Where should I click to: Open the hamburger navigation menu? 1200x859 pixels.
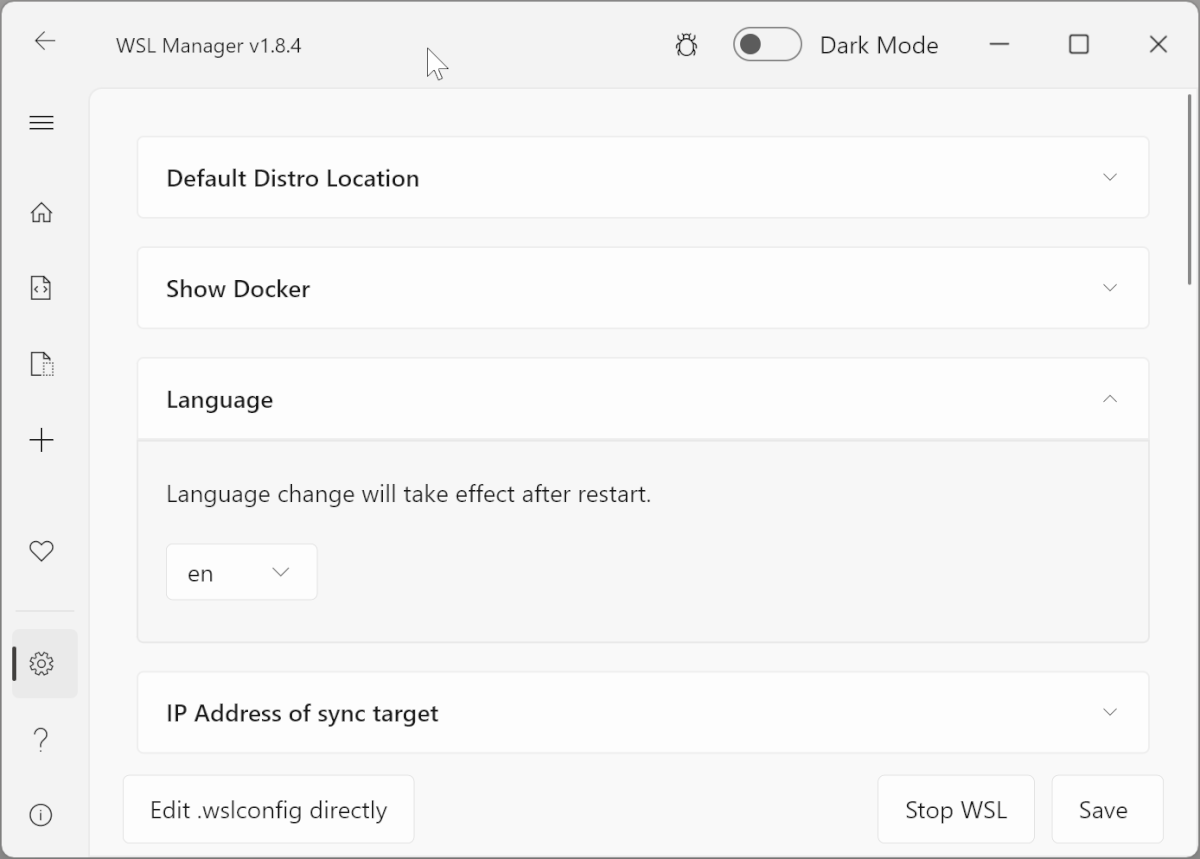(41, 123)
